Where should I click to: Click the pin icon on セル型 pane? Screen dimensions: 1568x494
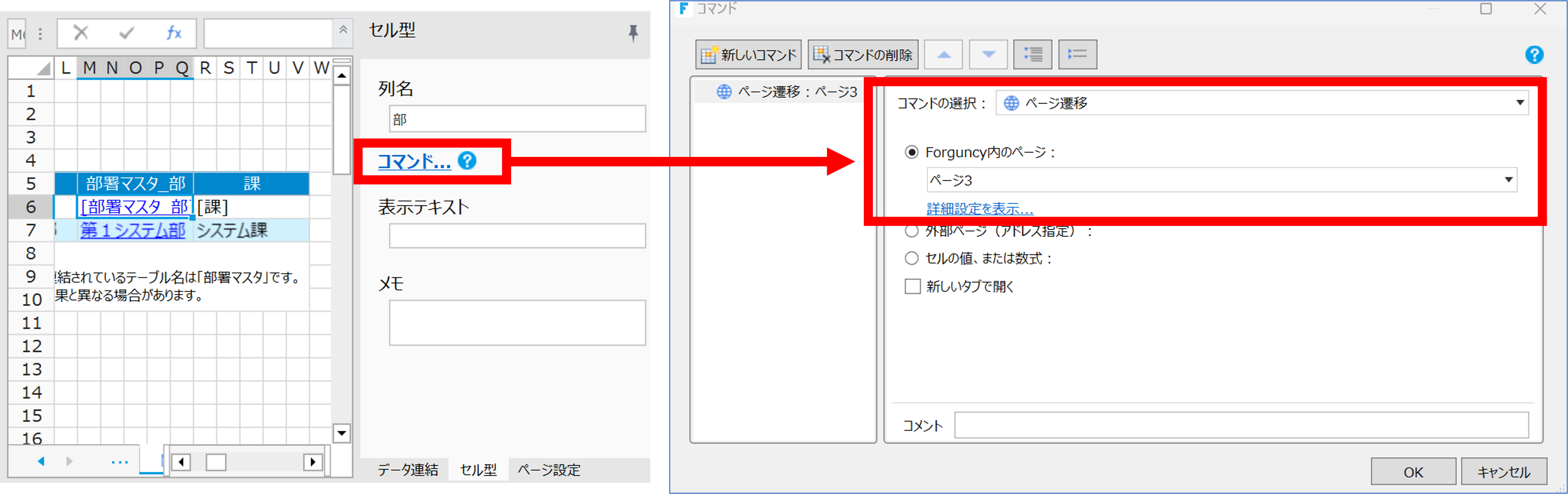pos(633,32)
